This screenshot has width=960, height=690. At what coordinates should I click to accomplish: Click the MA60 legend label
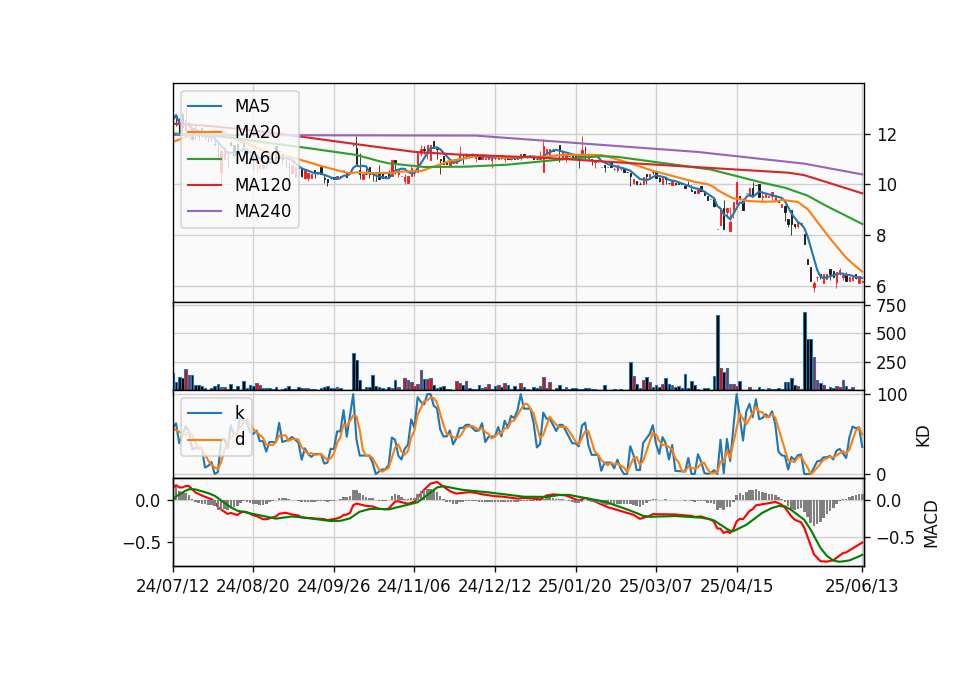coord(258,158)
